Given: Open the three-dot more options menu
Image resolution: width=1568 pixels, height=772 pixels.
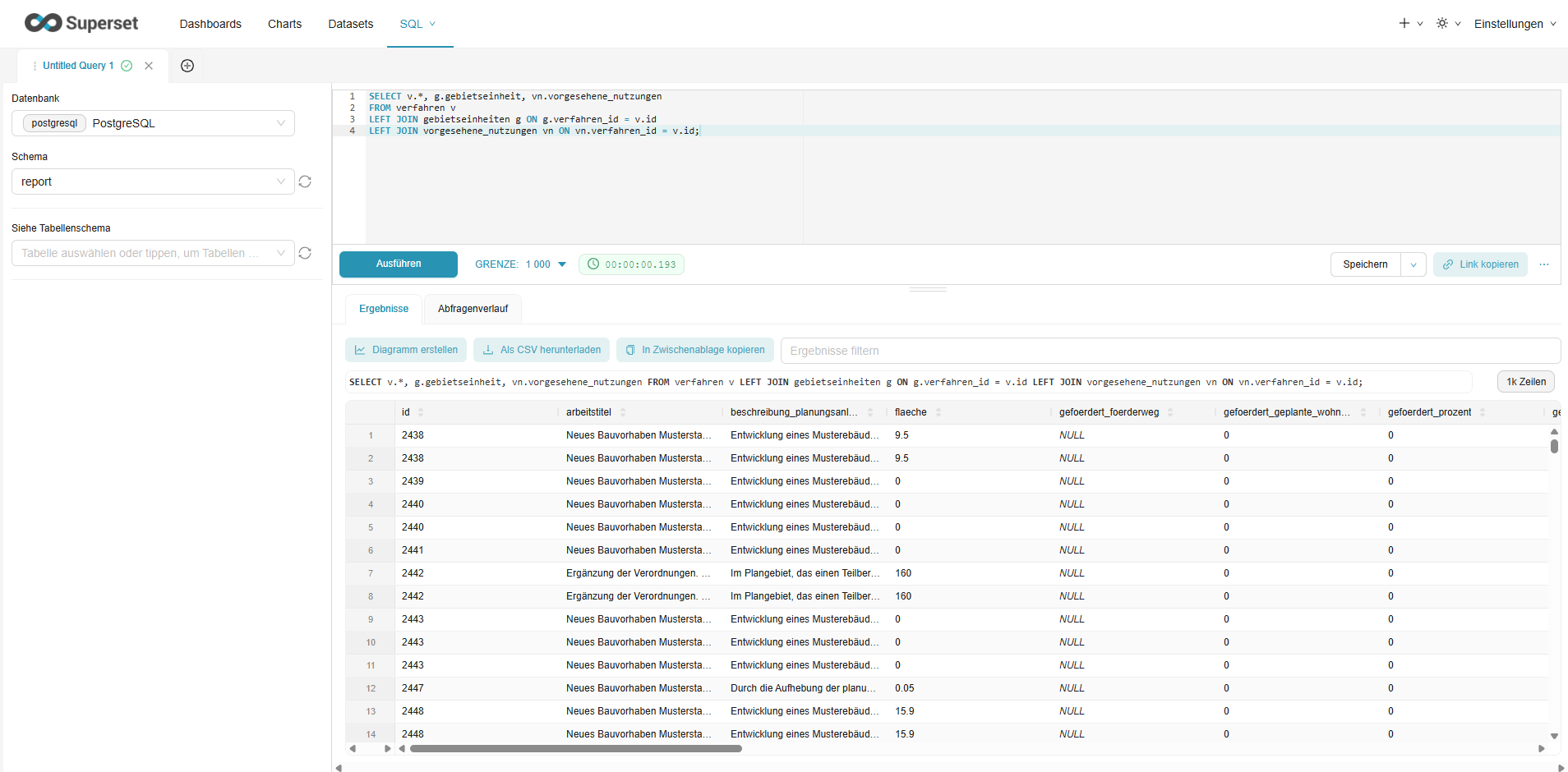Looking at the screenshot, I should [x=1544, y=264].
